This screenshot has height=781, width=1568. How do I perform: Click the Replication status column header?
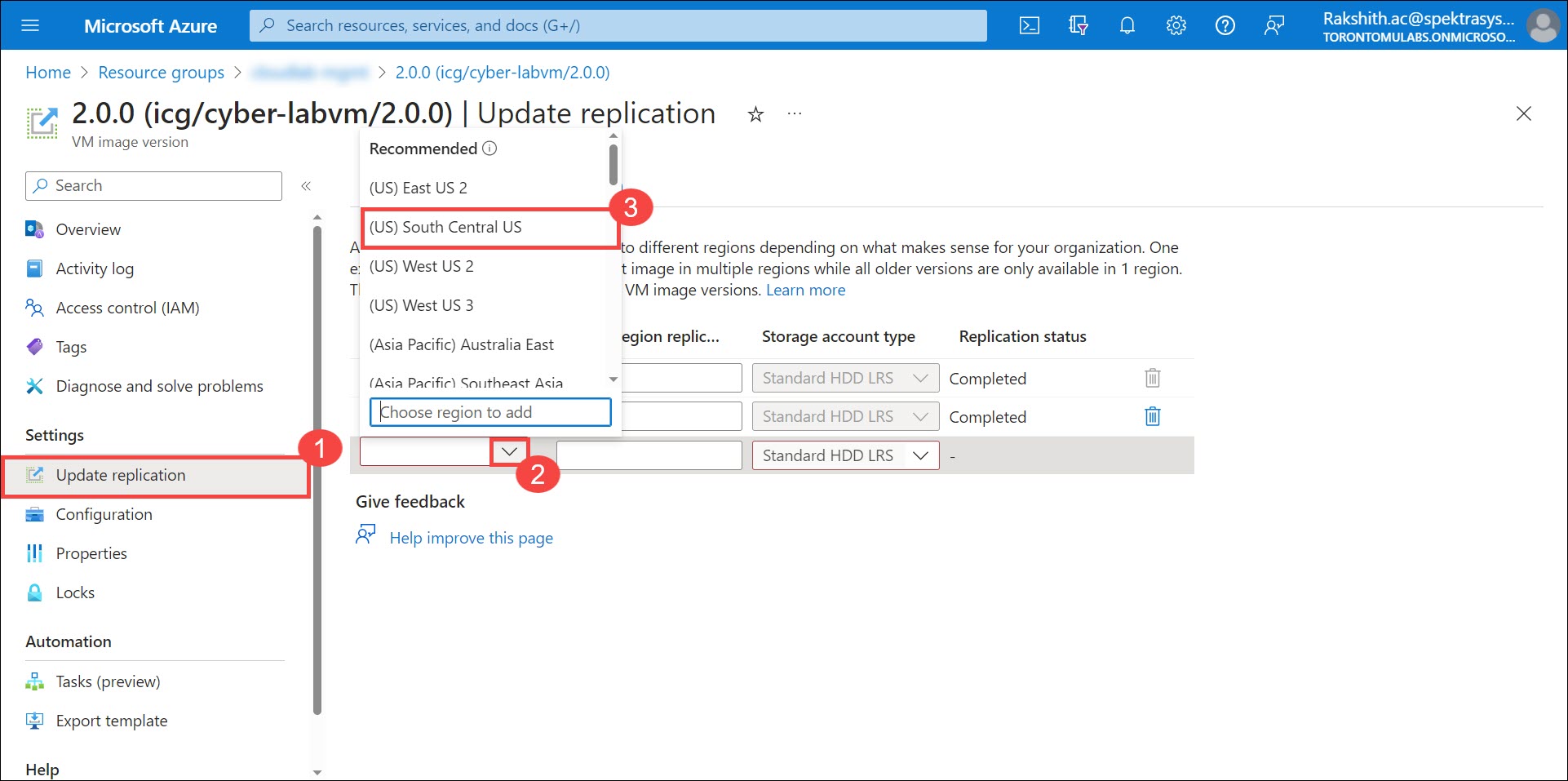click(x=1022, y=336)
